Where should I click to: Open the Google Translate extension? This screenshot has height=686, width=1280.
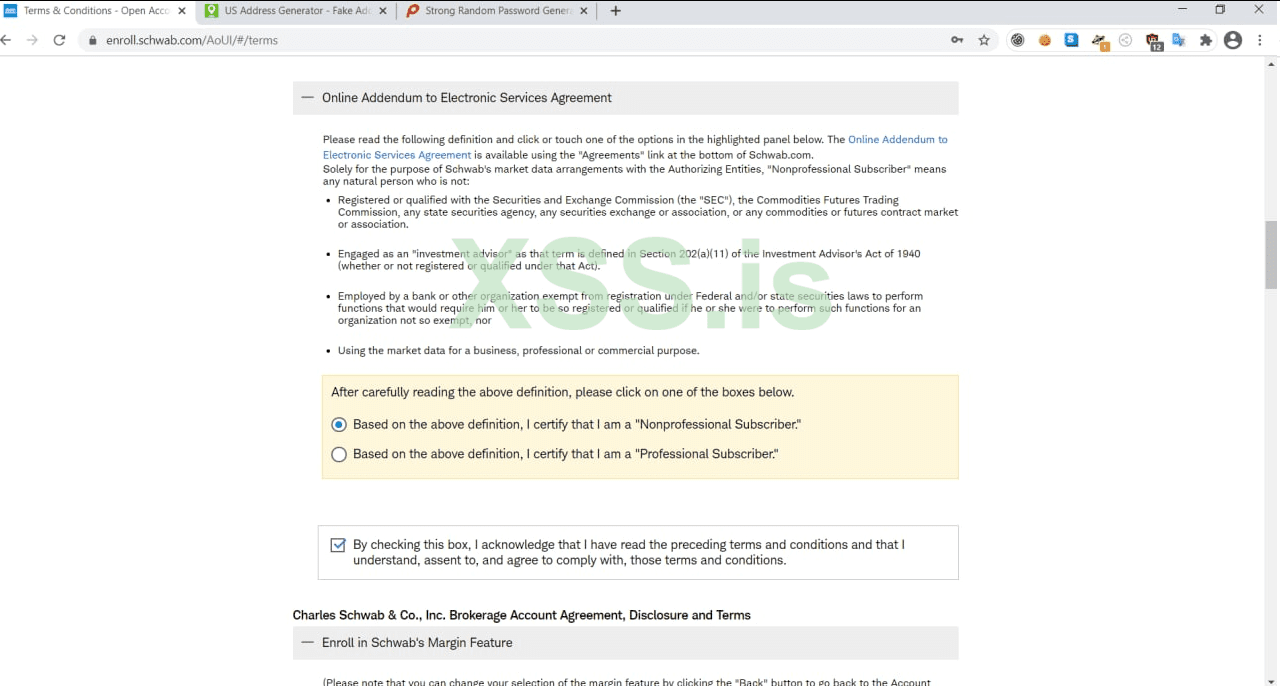pos(1179,40)
